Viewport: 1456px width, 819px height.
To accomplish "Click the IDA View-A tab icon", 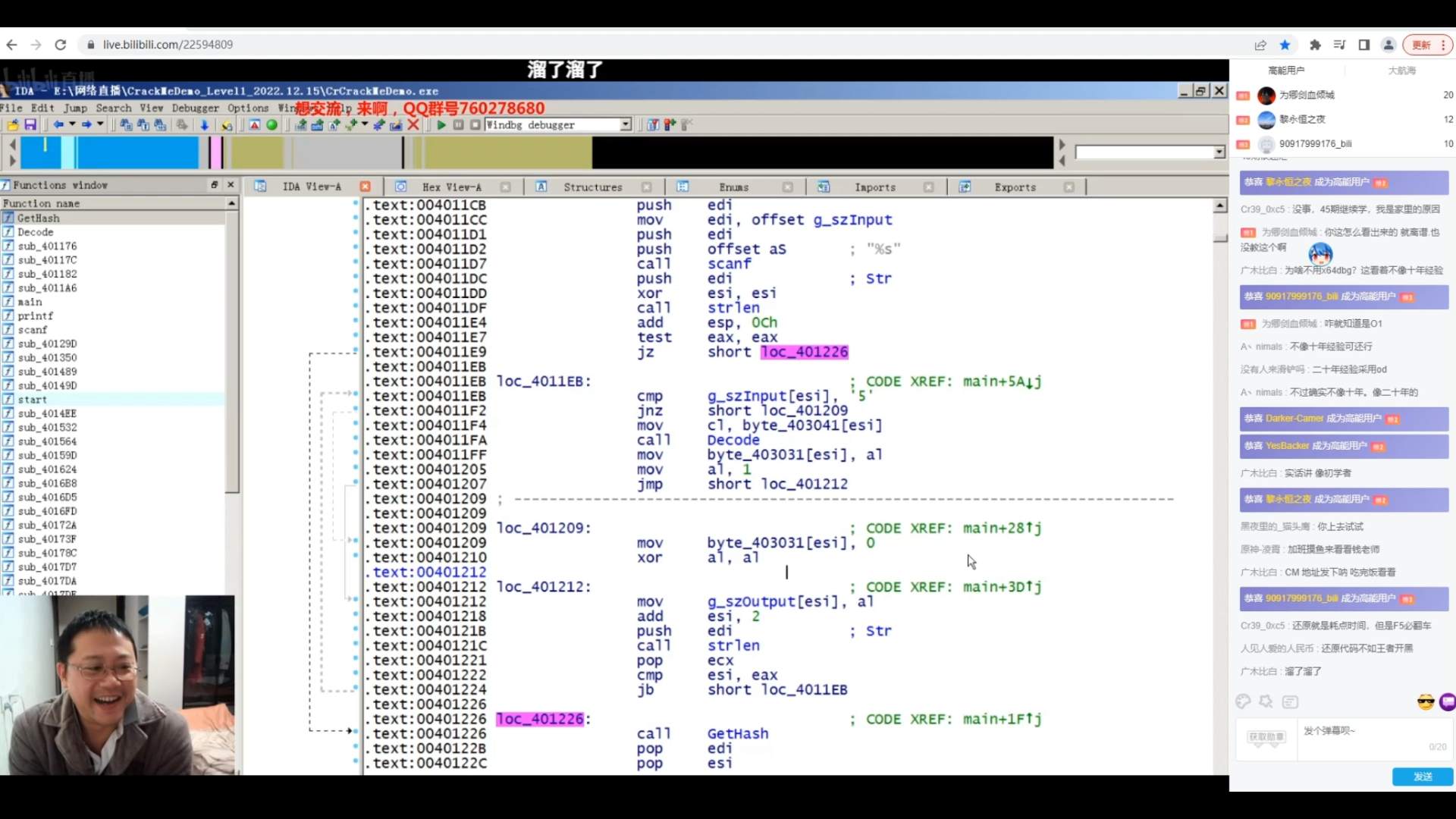I will [x=260, y=187].
